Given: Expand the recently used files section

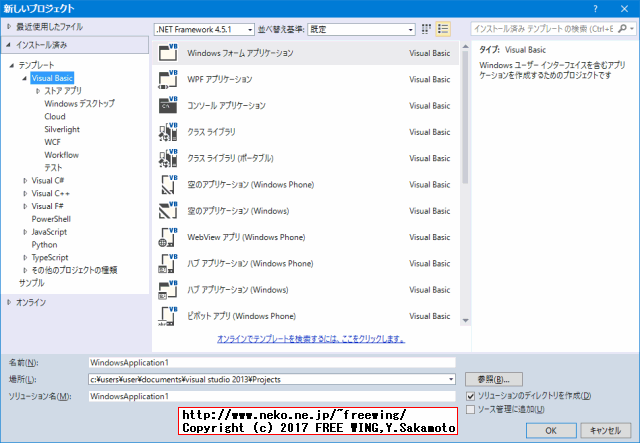Looking at the screenshot, I should (9, 27).
